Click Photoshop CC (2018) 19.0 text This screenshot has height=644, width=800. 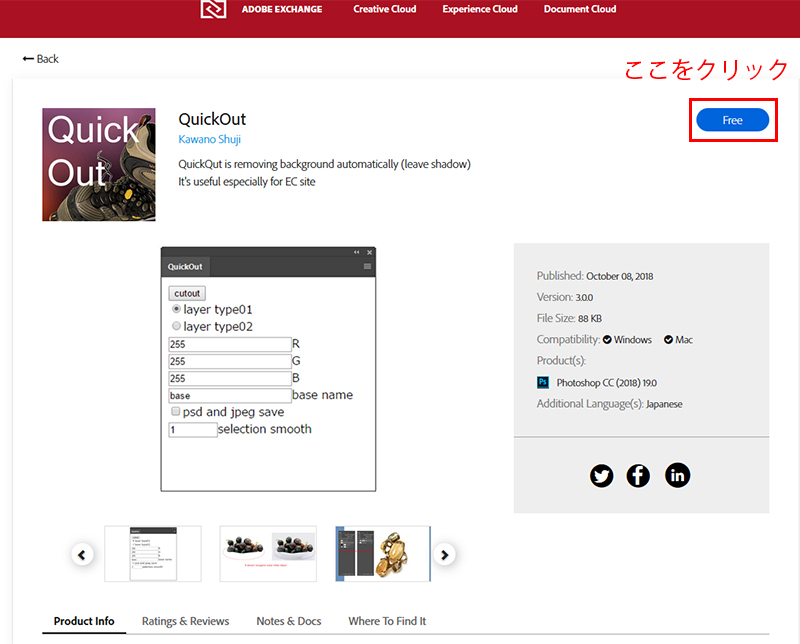click(607, 383)
